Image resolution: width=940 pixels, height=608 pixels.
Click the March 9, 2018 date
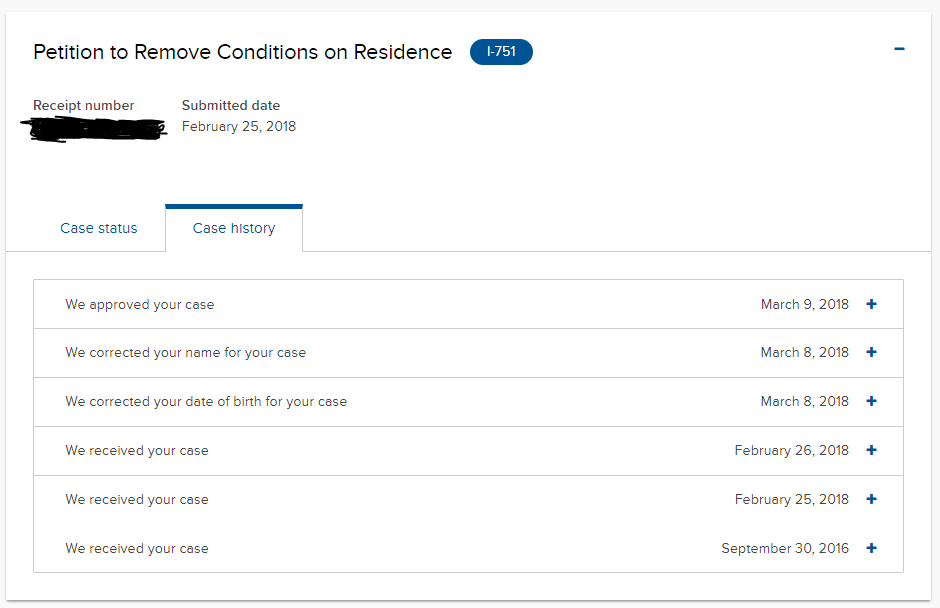804,304
